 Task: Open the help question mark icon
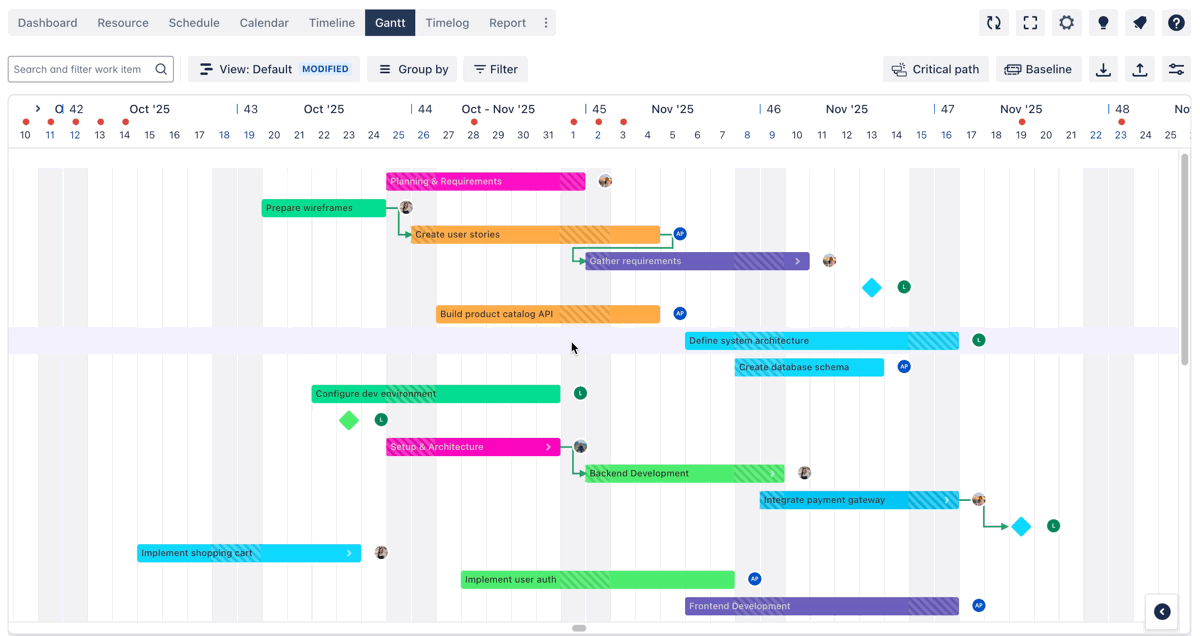(x=1176, y=23)
